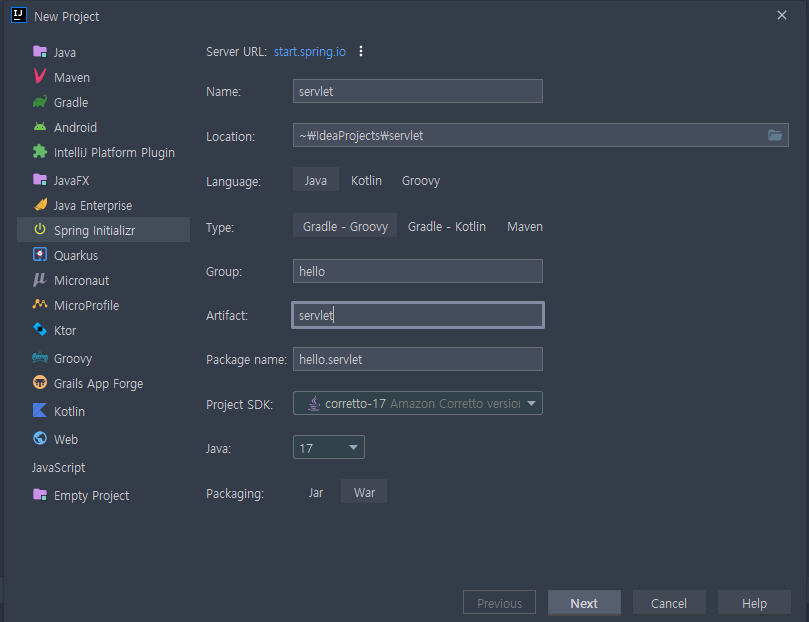The height and width of the screenshot is (622, 809).
Task: Choose Maven build type
Action: pyautogui.click(x=525, y=226)
